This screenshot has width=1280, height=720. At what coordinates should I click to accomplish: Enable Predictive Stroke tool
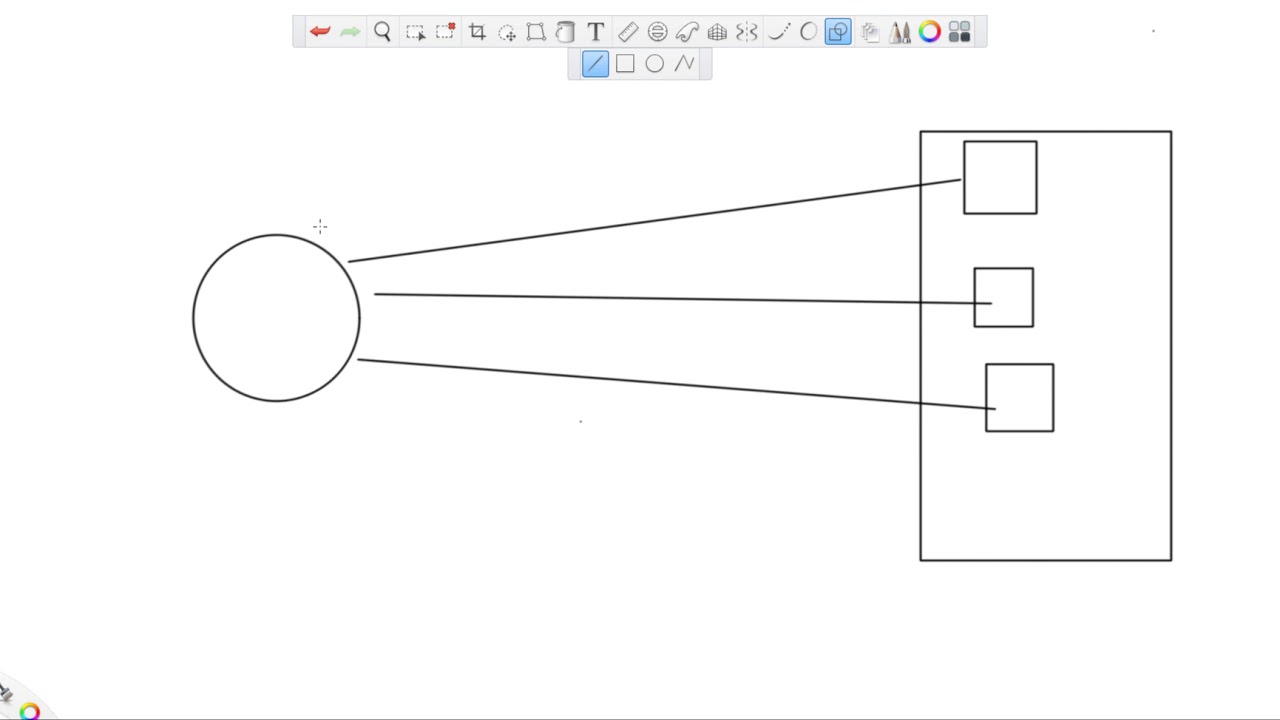808,32
